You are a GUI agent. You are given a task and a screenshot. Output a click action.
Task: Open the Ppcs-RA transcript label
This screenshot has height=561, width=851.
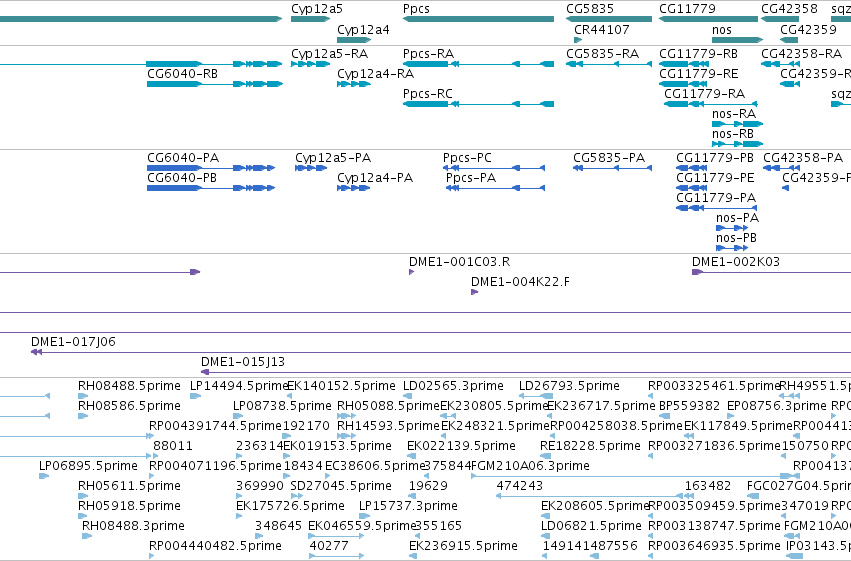[428, 54]
